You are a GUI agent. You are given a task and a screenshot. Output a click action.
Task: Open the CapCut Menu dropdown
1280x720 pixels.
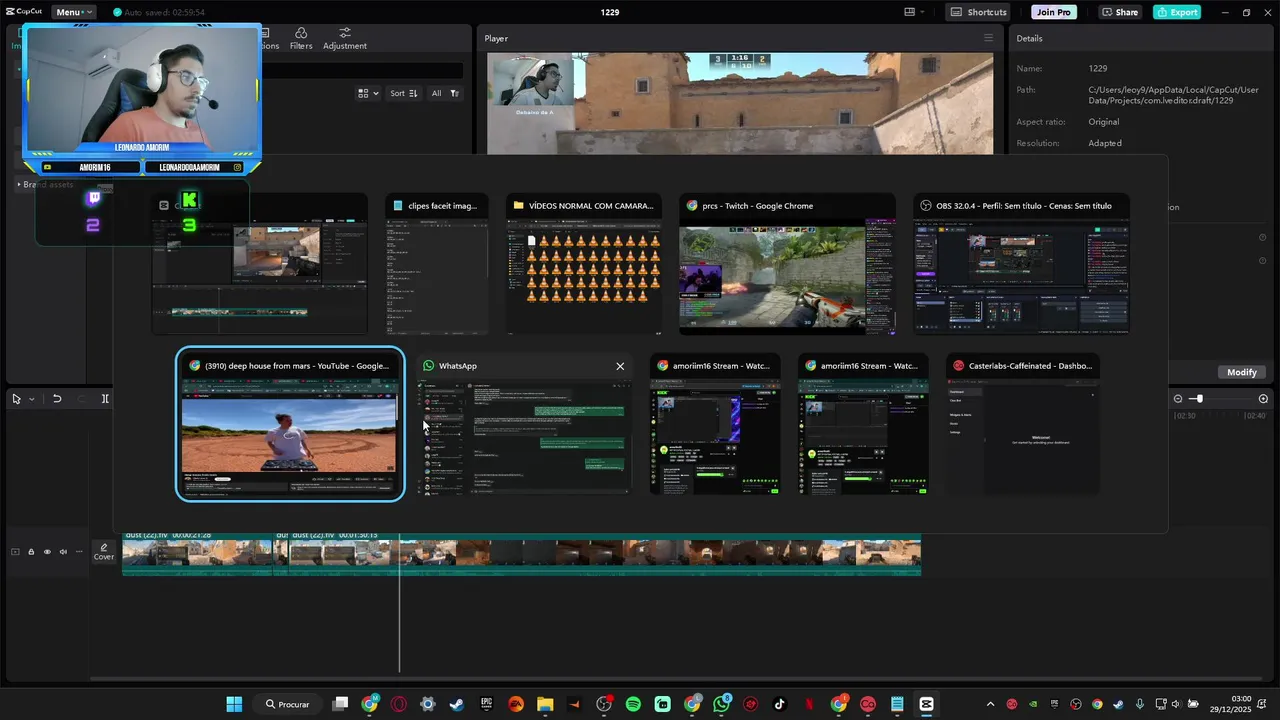coord(74,12)
